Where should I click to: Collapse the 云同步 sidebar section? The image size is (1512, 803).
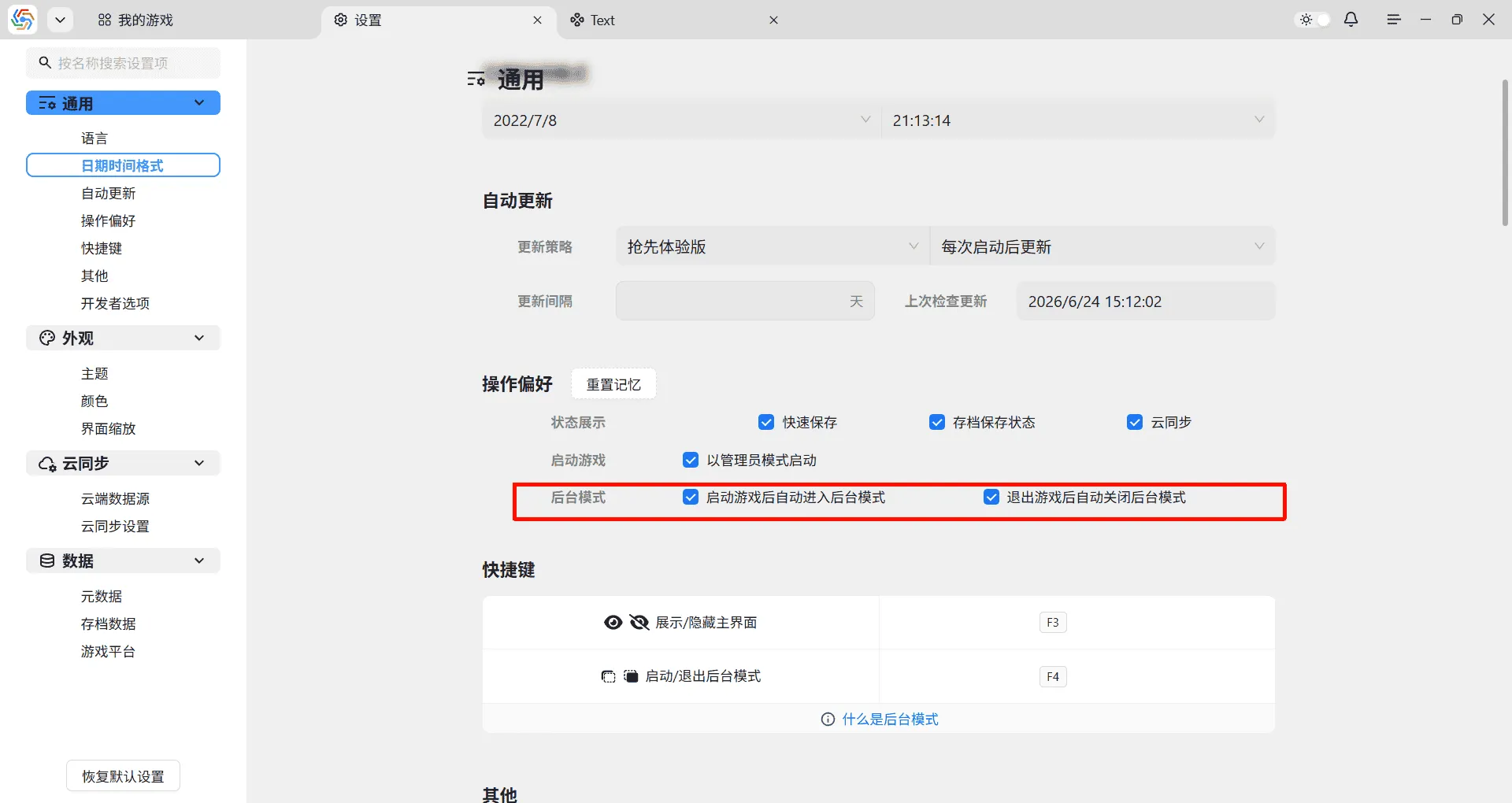(x=199, y=463)
